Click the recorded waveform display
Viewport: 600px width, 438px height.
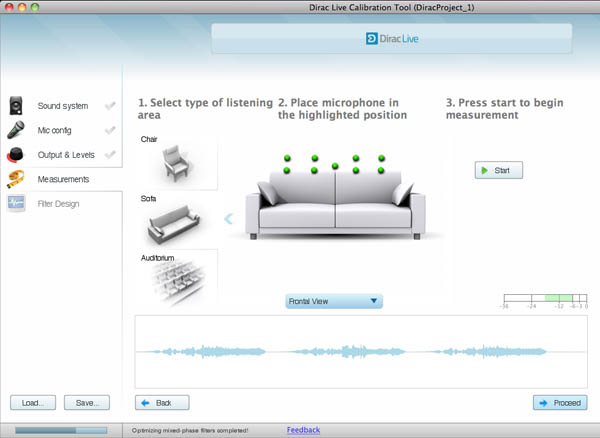point(361,352)
